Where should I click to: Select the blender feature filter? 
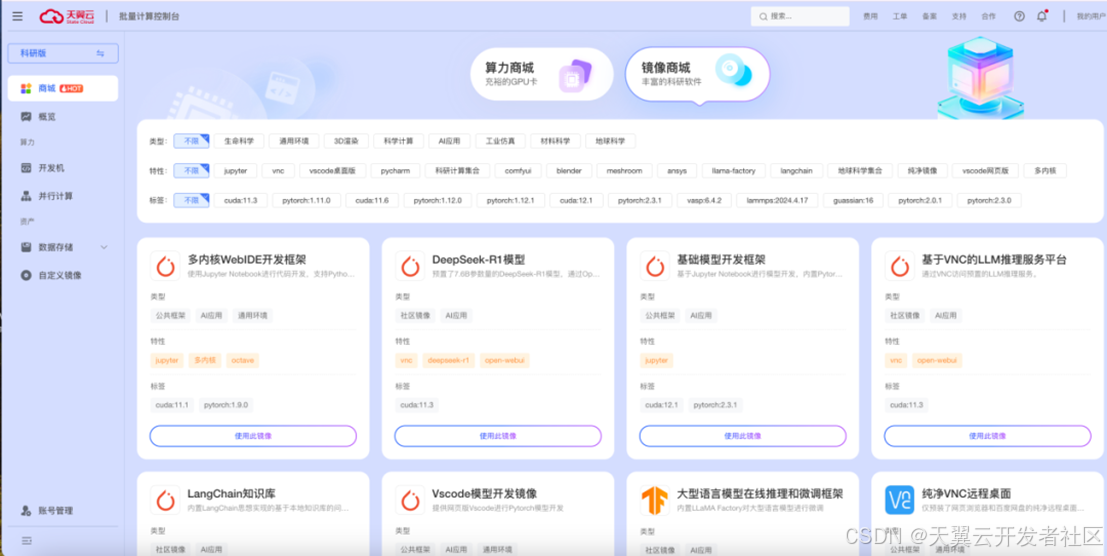point(568,171)
